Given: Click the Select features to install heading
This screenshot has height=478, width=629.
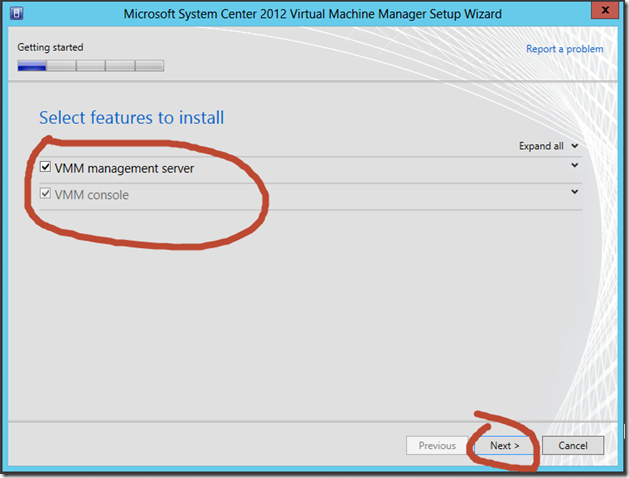Looking at the screenshot, I should [132, 118].
